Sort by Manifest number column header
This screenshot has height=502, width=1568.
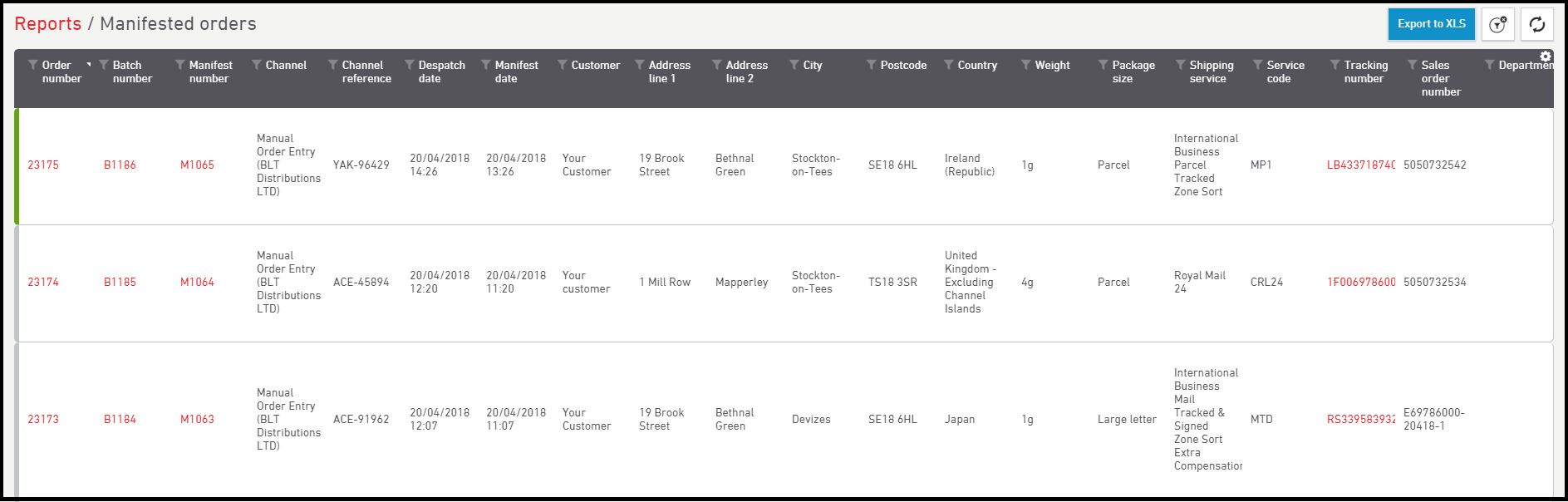(x=210, y=71)
